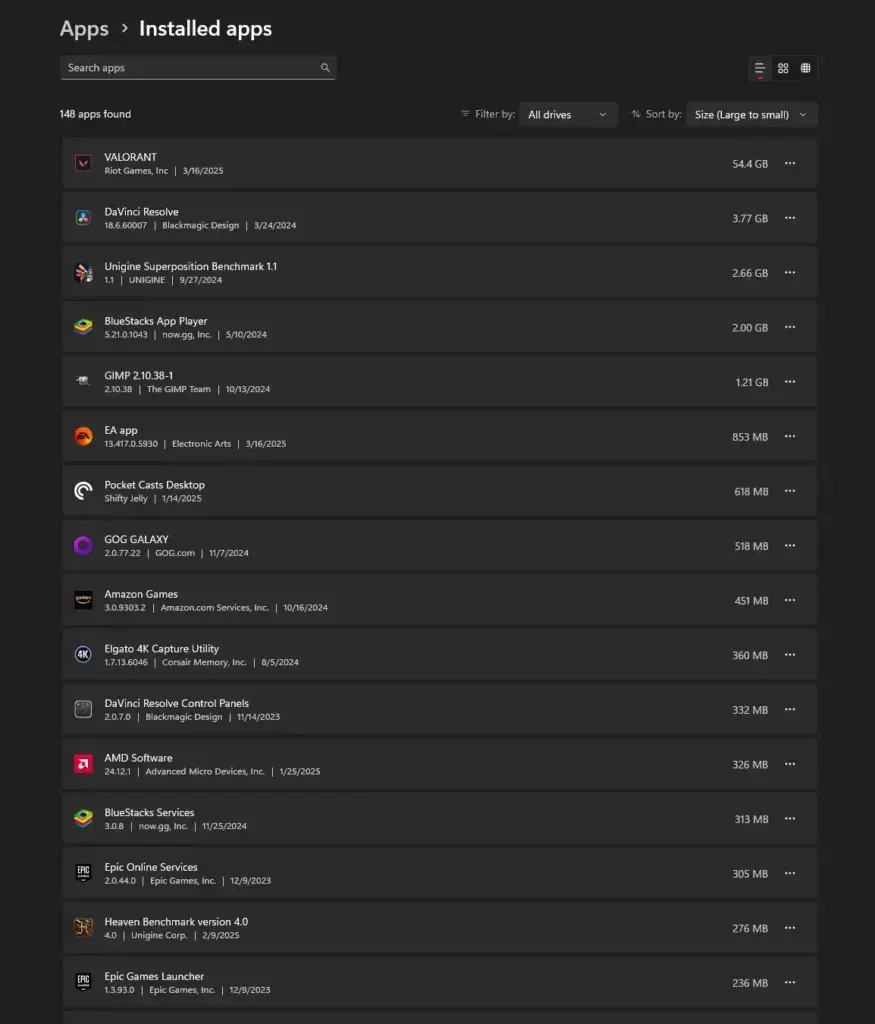Open more options for Pocket Casts Desktop

(x=790, y=491)
